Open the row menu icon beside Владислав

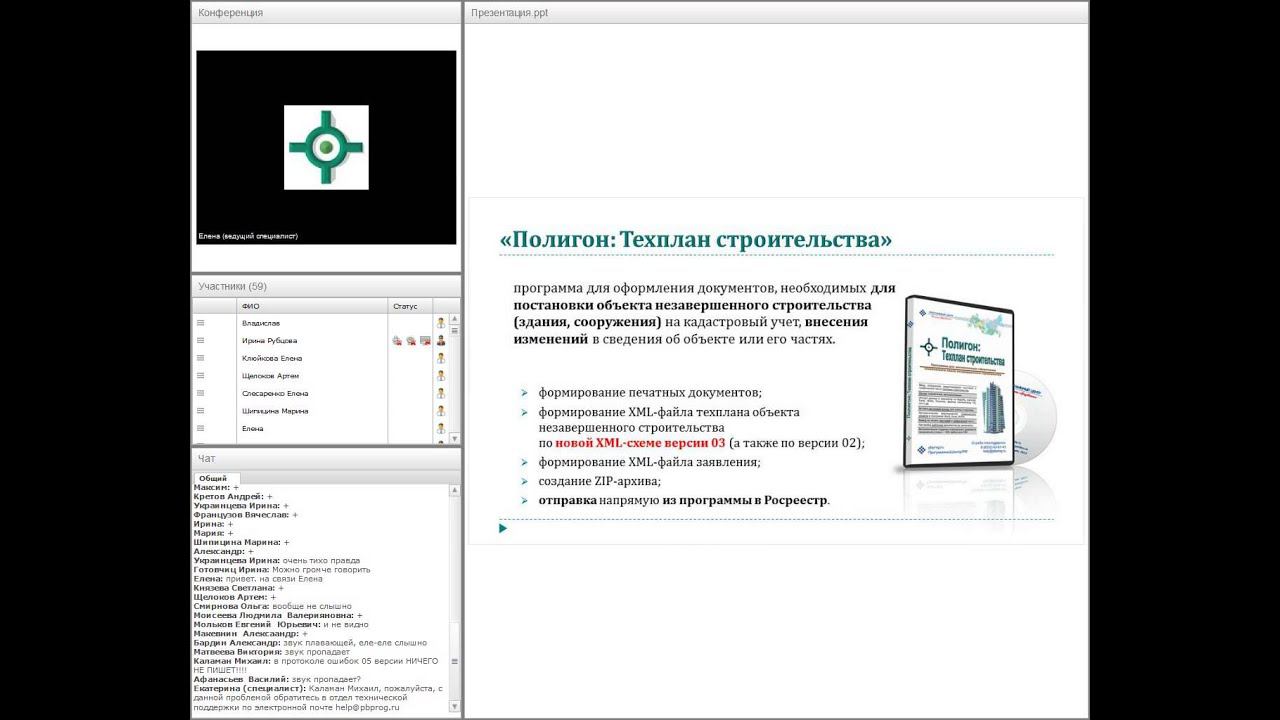pos(200,323)
